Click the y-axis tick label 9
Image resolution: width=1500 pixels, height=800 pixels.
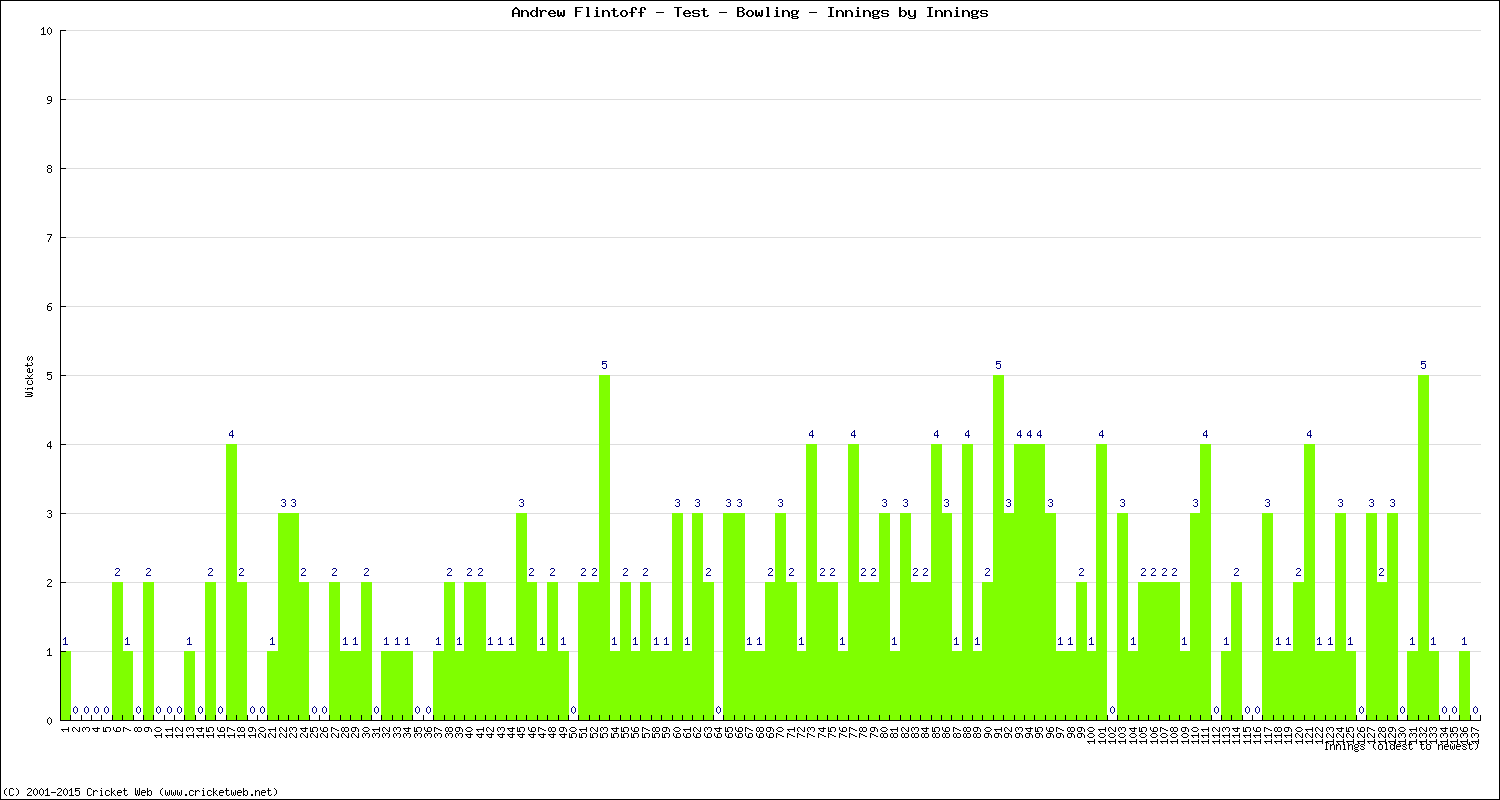pyautogui.click(x=49, y=100)
